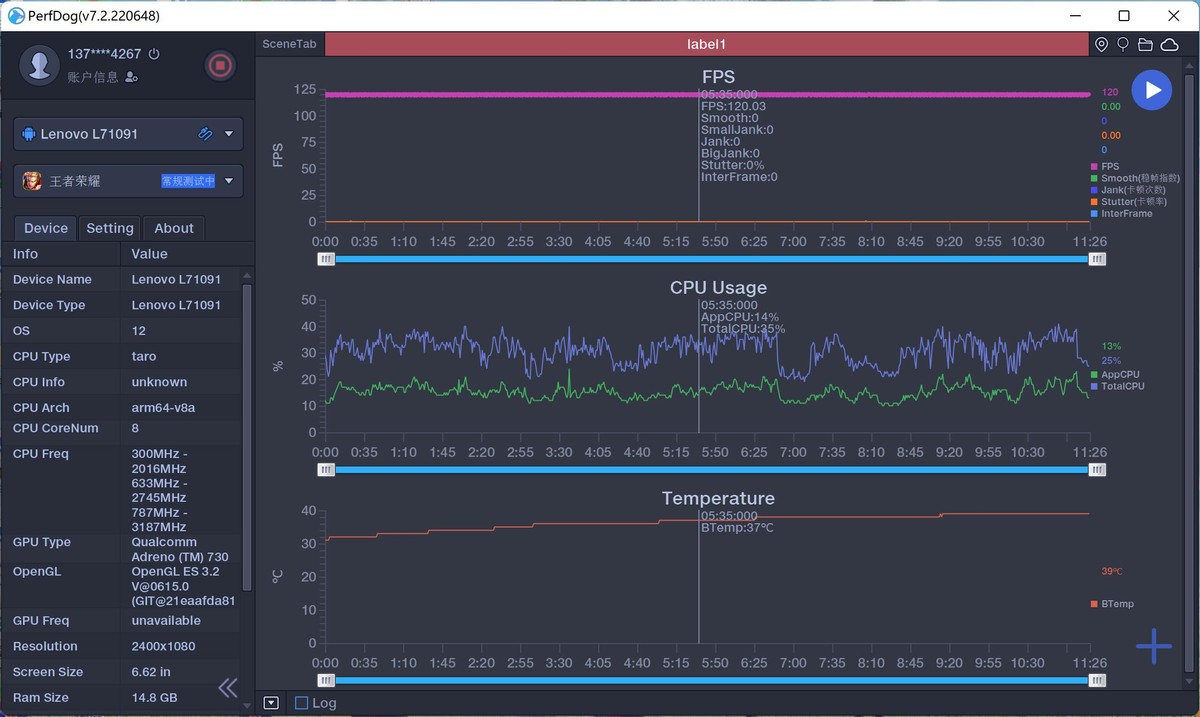Open the folder icon in top toolbar
Screen dimensions: 1200x717
1145,45
